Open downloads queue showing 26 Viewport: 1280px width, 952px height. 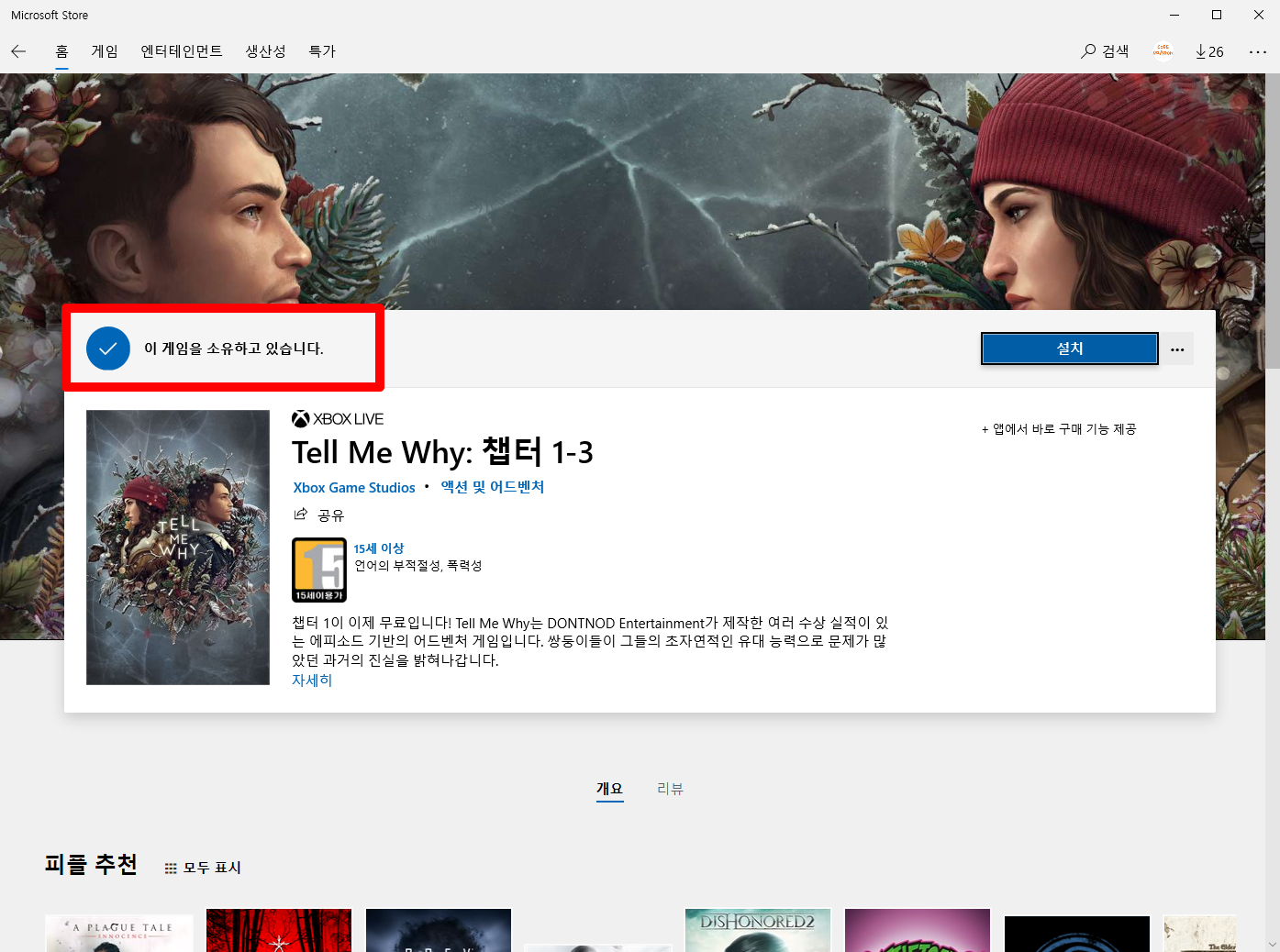pos(1209,51)
